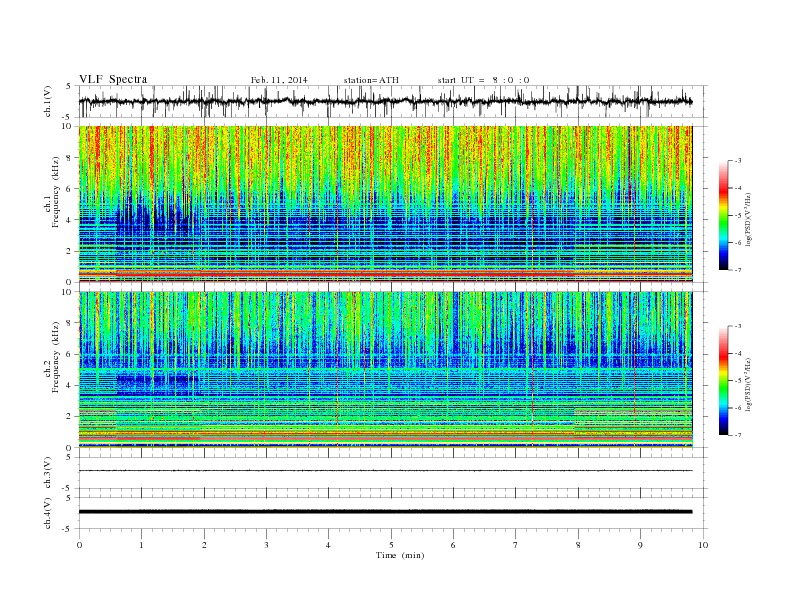
Task: Click the time axis tick label "5"
Action: point(391,545)
